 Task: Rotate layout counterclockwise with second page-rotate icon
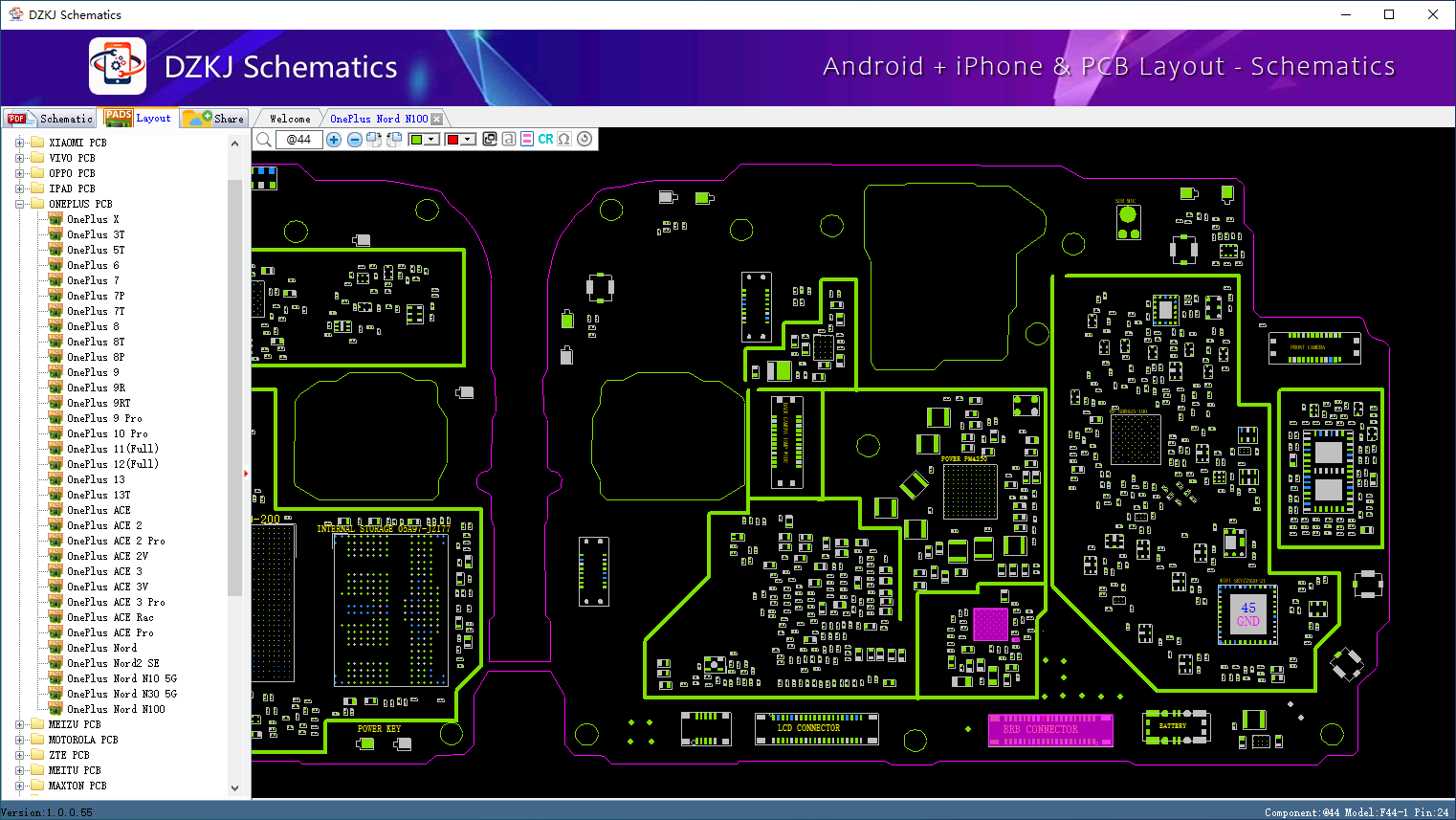pos(394,140)
